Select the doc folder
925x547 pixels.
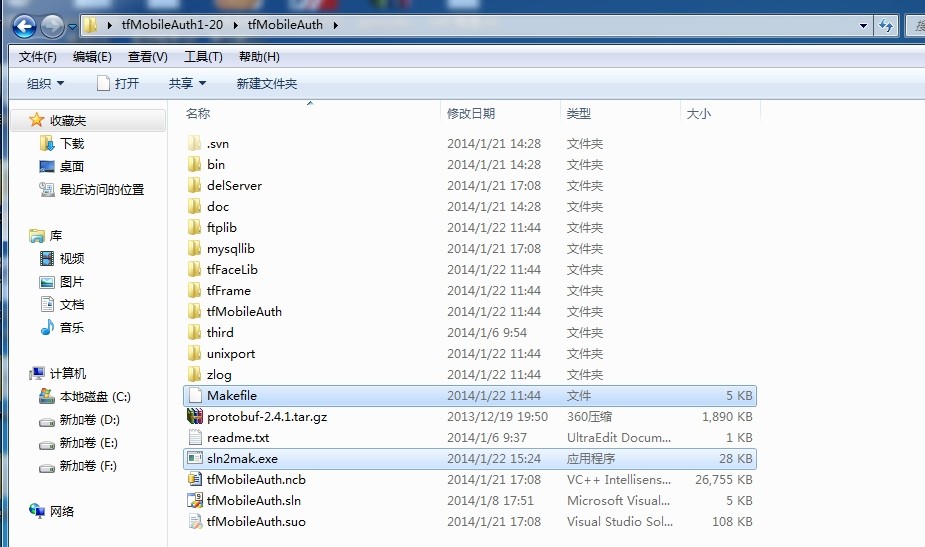tap(208, 207)
